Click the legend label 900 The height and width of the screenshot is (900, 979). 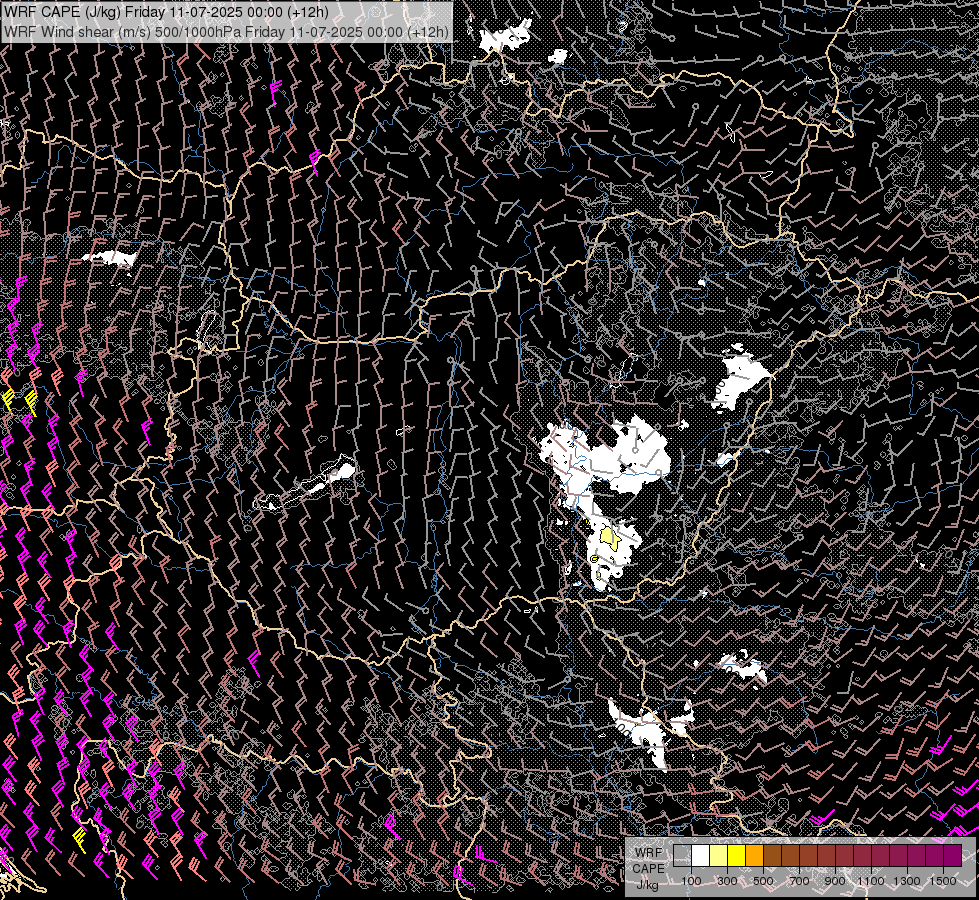pyautogui.click(x=835, y=881)
